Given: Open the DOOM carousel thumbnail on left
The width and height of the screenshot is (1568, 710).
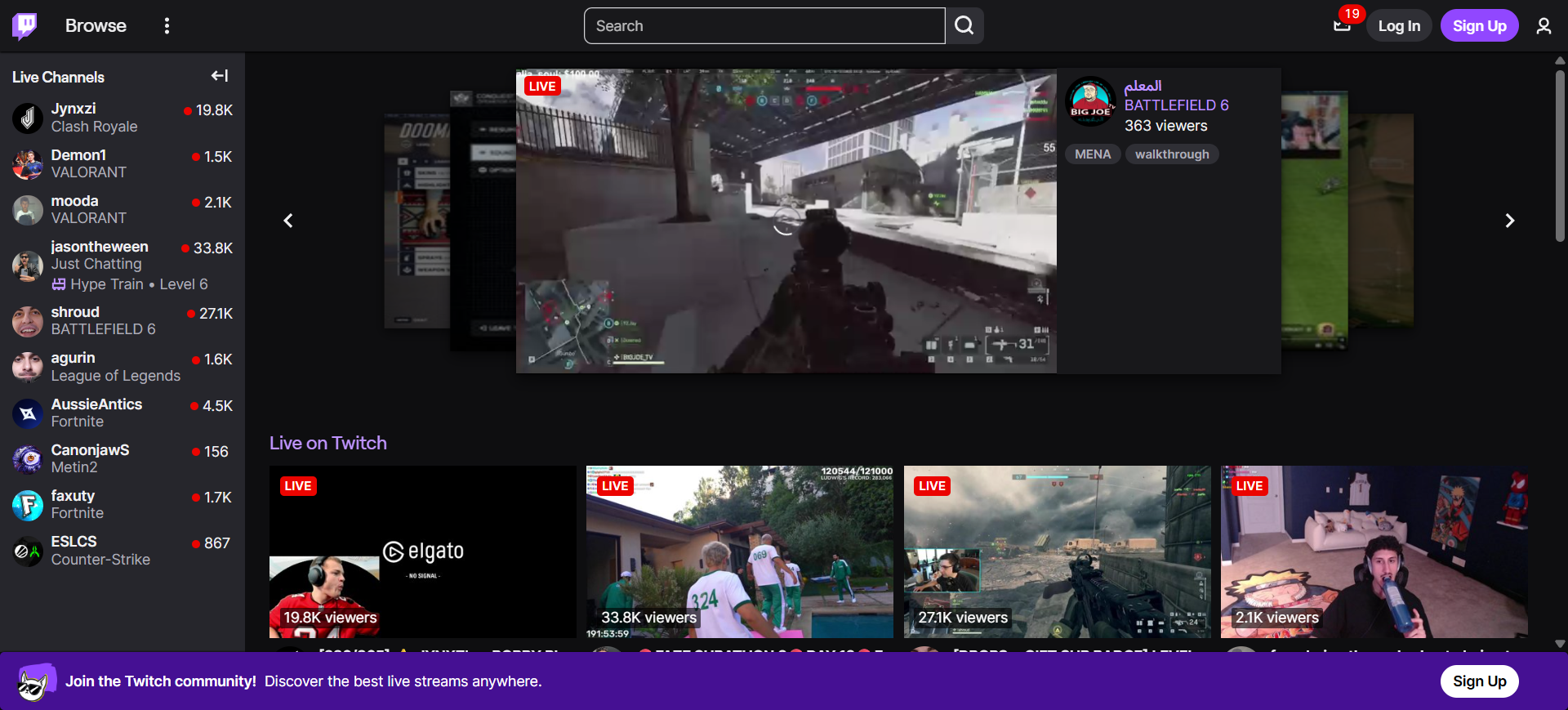Looking at the screenshot, I should [416, 221].
